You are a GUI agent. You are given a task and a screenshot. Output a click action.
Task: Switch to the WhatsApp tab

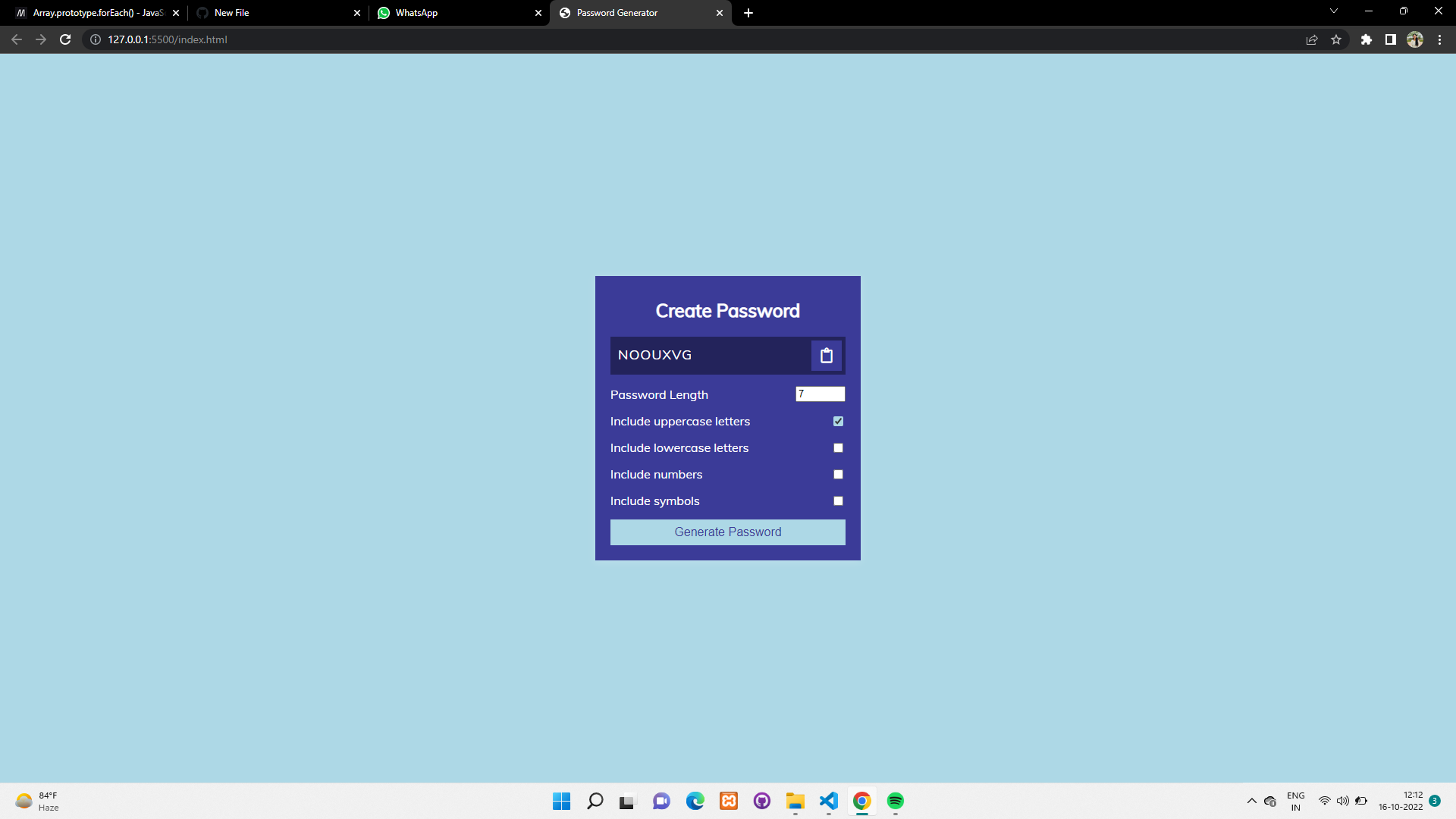(455, 13)
